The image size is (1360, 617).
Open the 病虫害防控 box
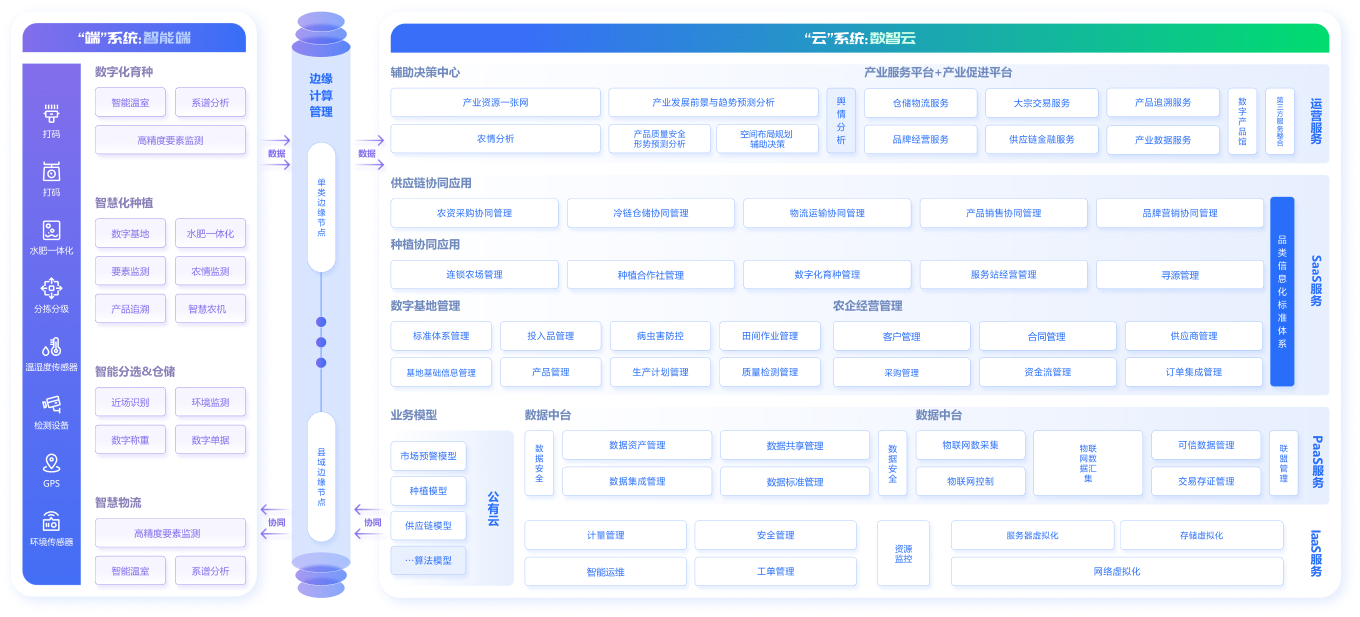click(x=660, y=336)
